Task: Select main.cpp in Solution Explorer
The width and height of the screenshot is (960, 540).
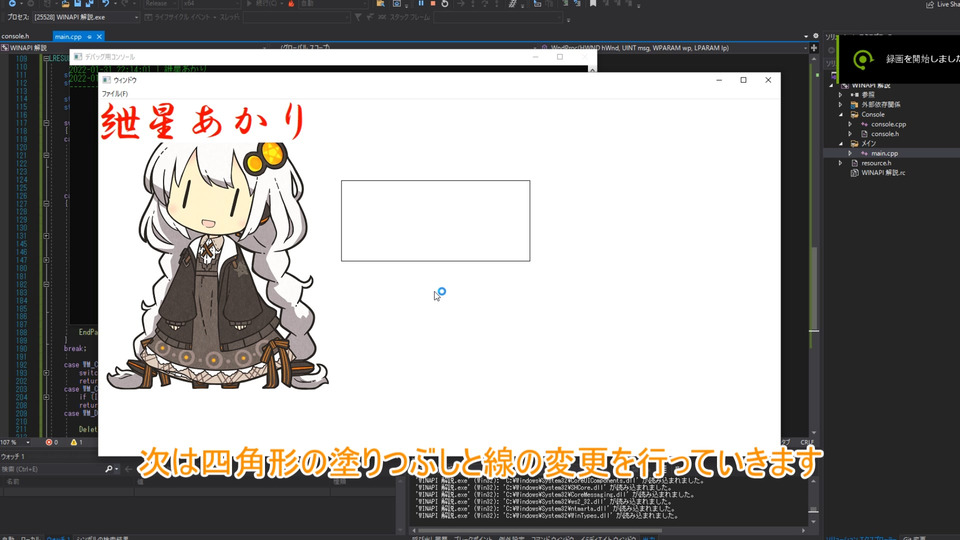Action: [884, 154]
